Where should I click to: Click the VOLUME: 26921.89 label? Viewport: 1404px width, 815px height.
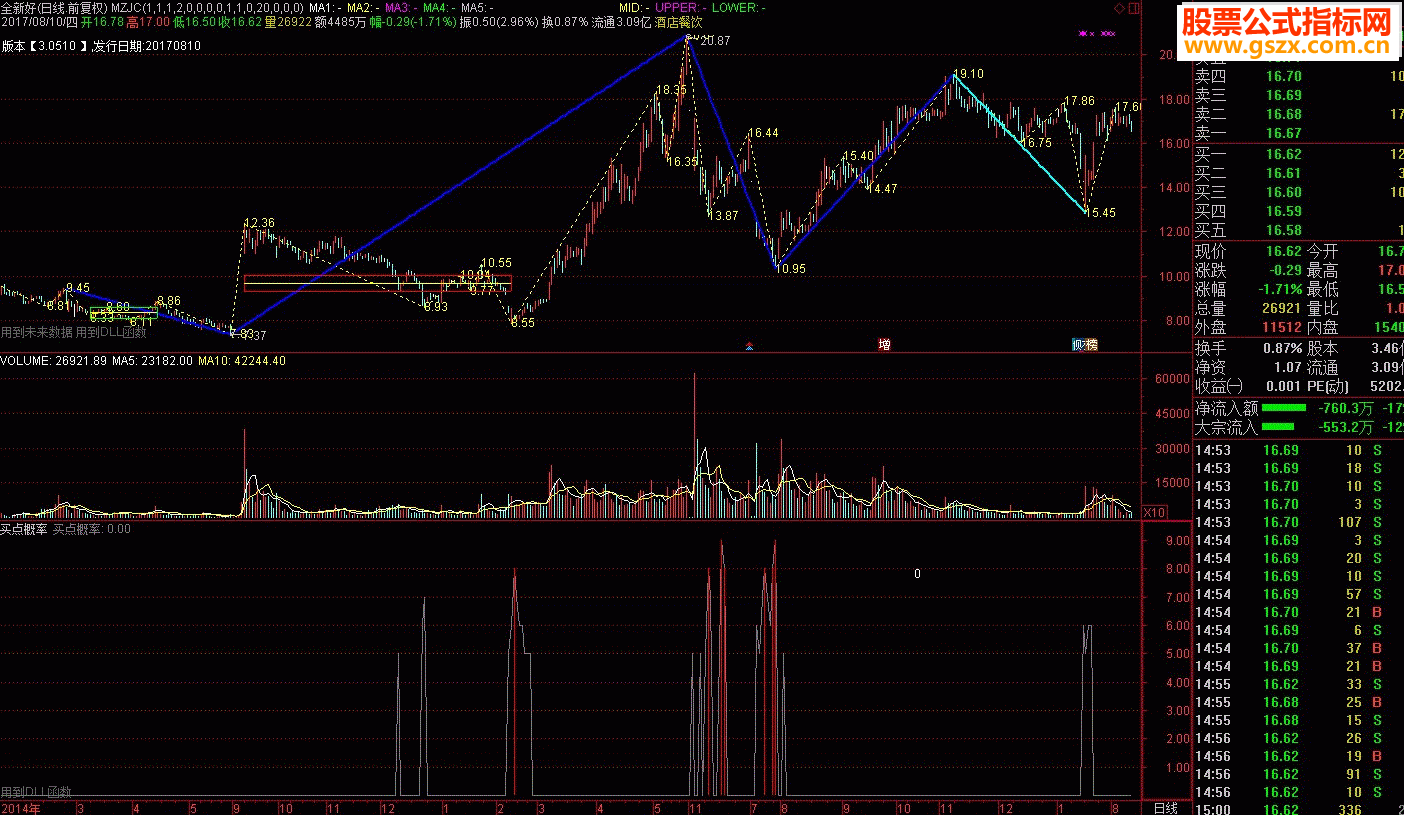point(53,361)
